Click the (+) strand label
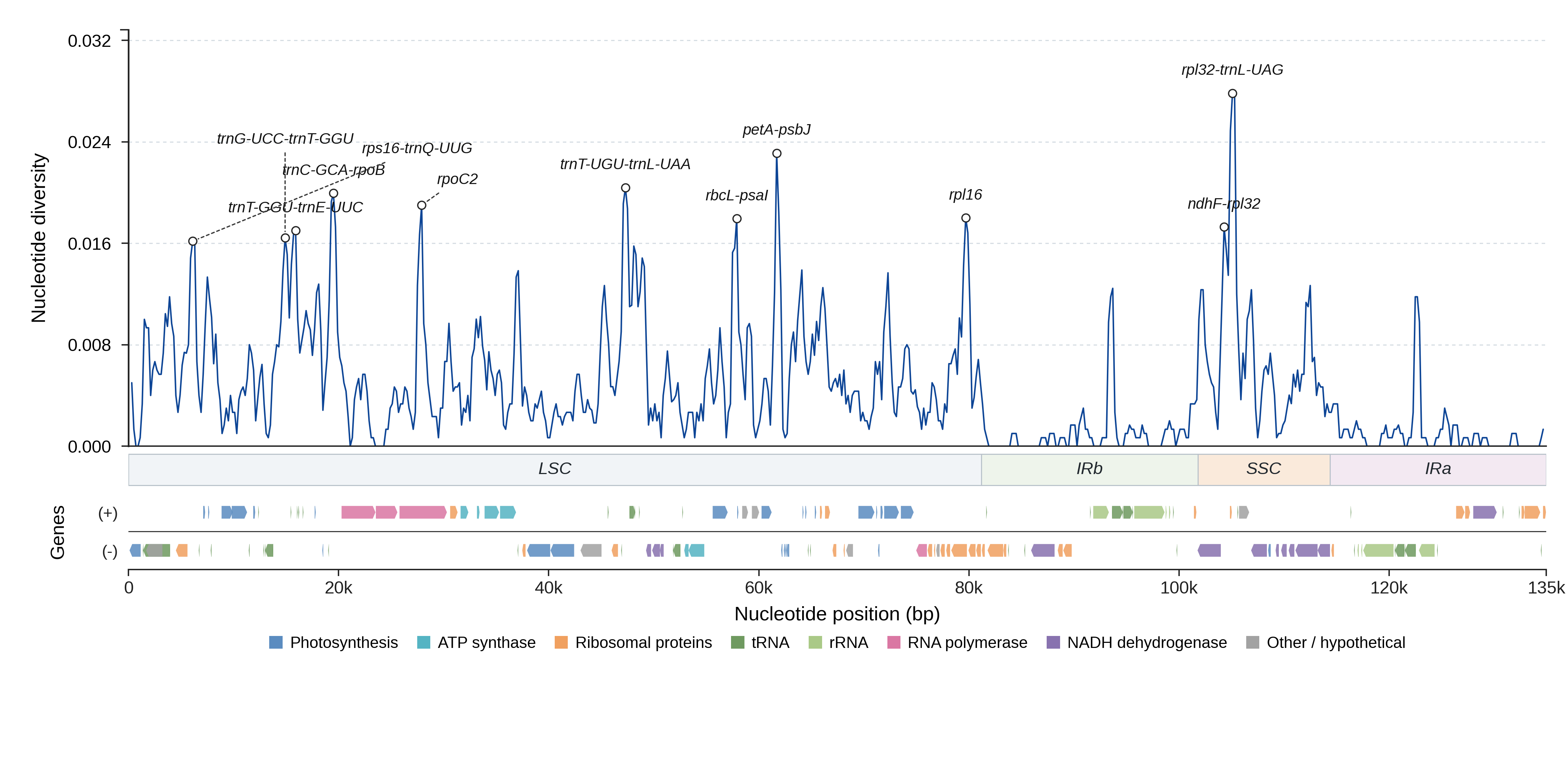This screenshot has width=1568, height=763. pyautogui.click(x=108, y=513)
